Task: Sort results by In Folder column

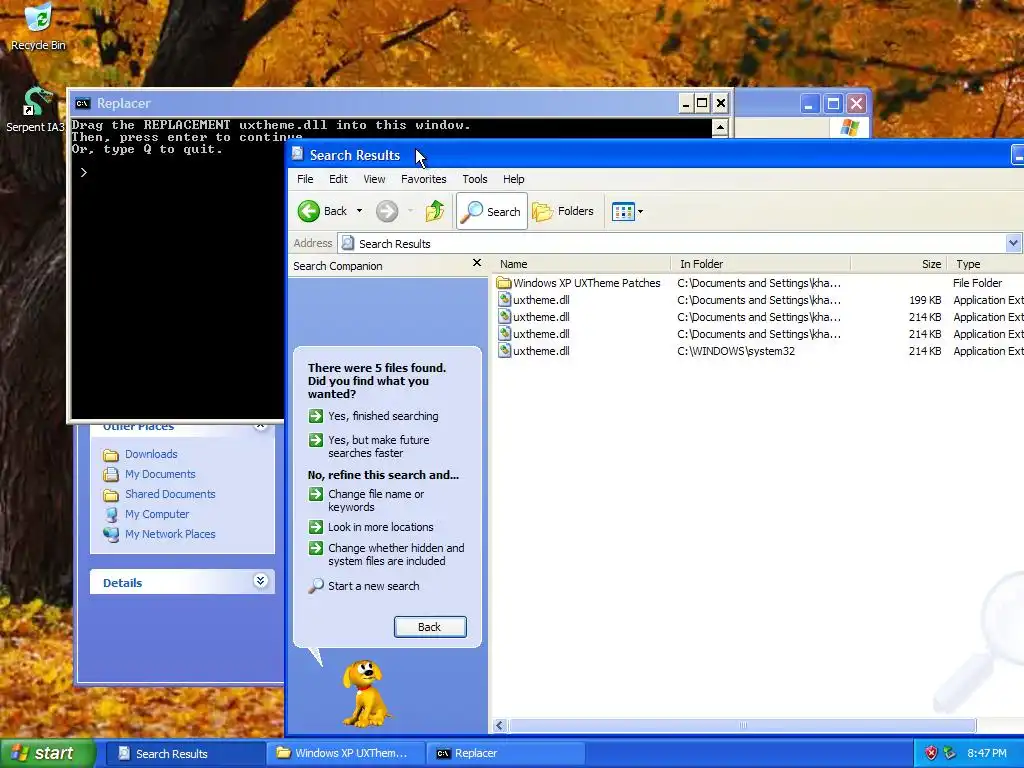Action: click(761, 264)
